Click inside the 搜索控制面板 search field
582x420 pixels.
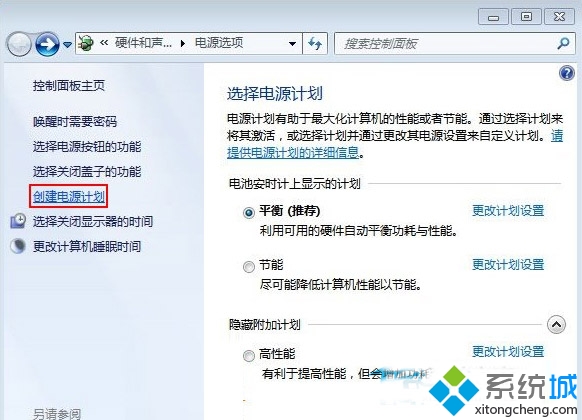(x=447, y=44)
